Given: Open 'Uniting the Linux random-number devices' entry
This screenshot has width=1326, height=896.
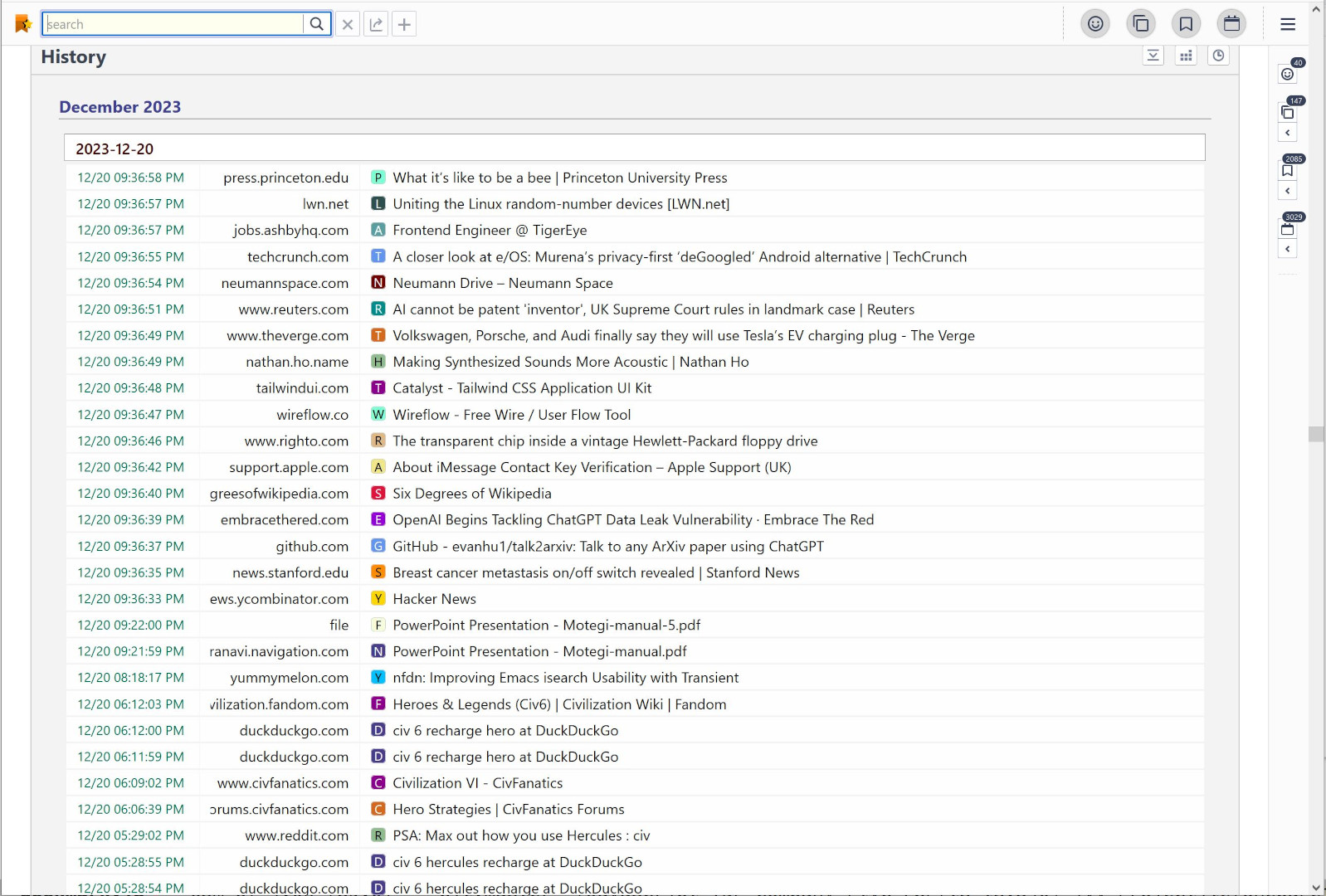Looking at the screenshot, I should click(x=561, y=204).
